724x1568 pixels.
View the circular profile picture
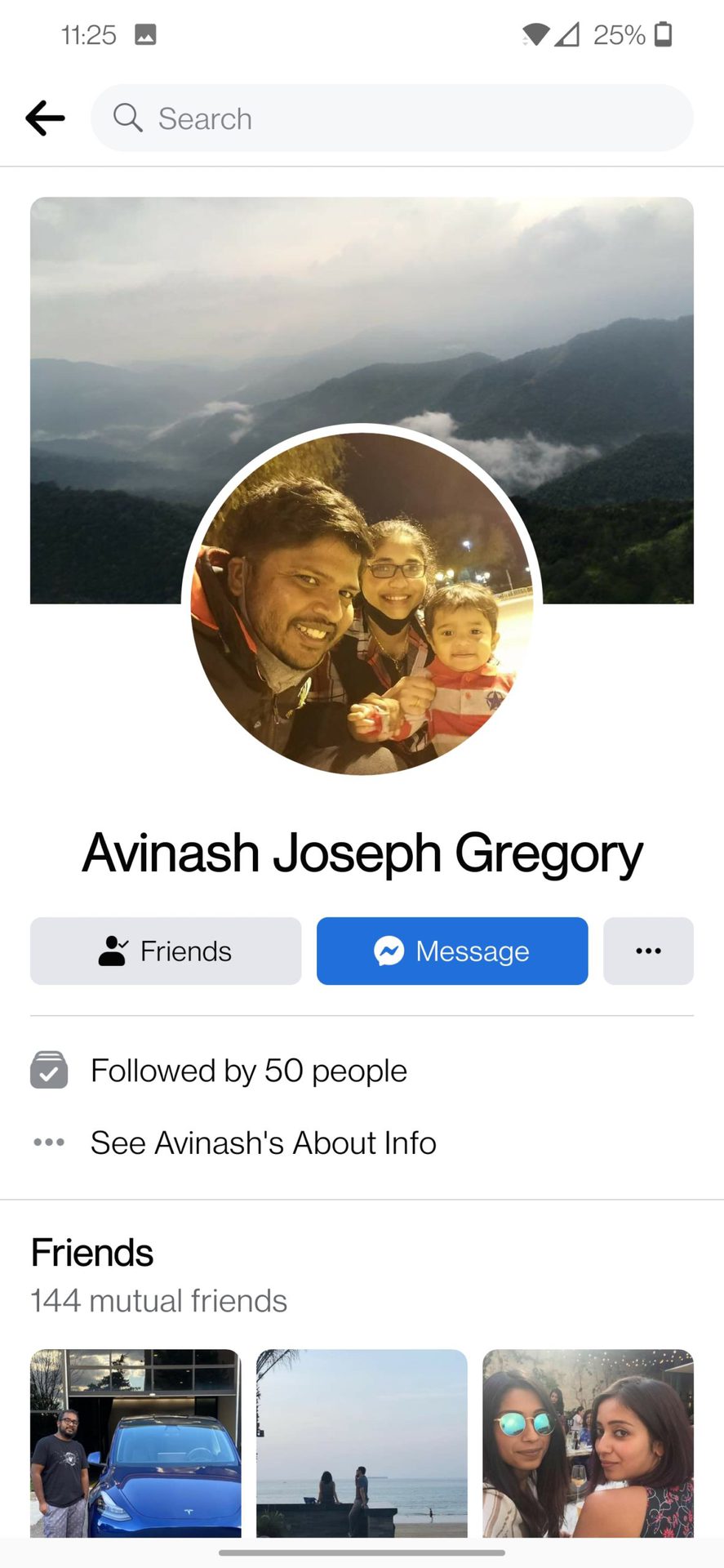[x=362, y=603]
